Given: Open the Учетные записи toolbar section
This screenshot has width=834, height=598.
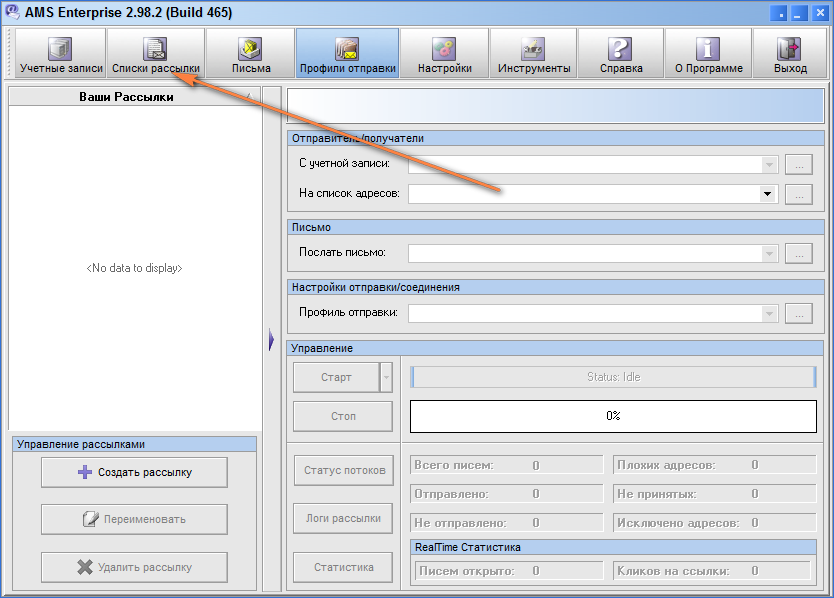Looking at the screenshot, I should click(61, 54).
